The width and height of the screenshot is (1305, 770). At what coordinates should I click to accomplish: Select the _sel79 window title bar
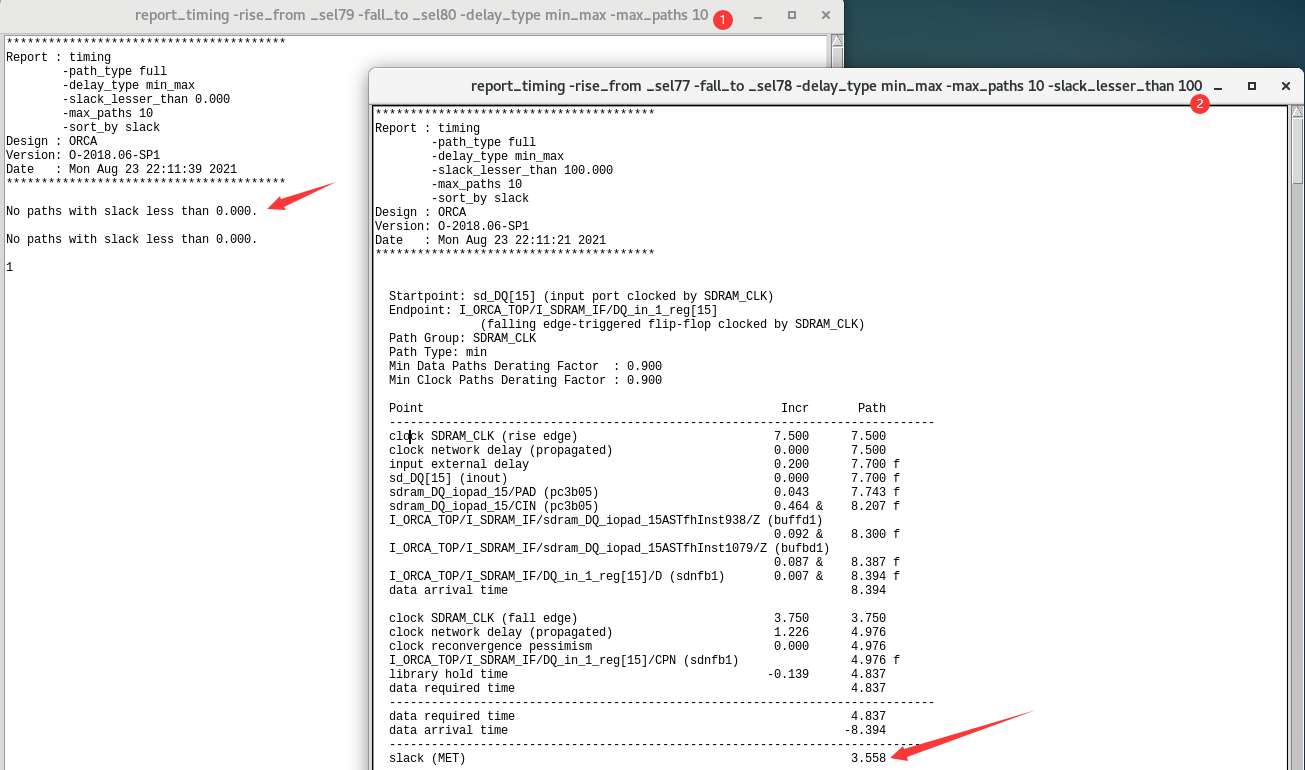point(421,16)
